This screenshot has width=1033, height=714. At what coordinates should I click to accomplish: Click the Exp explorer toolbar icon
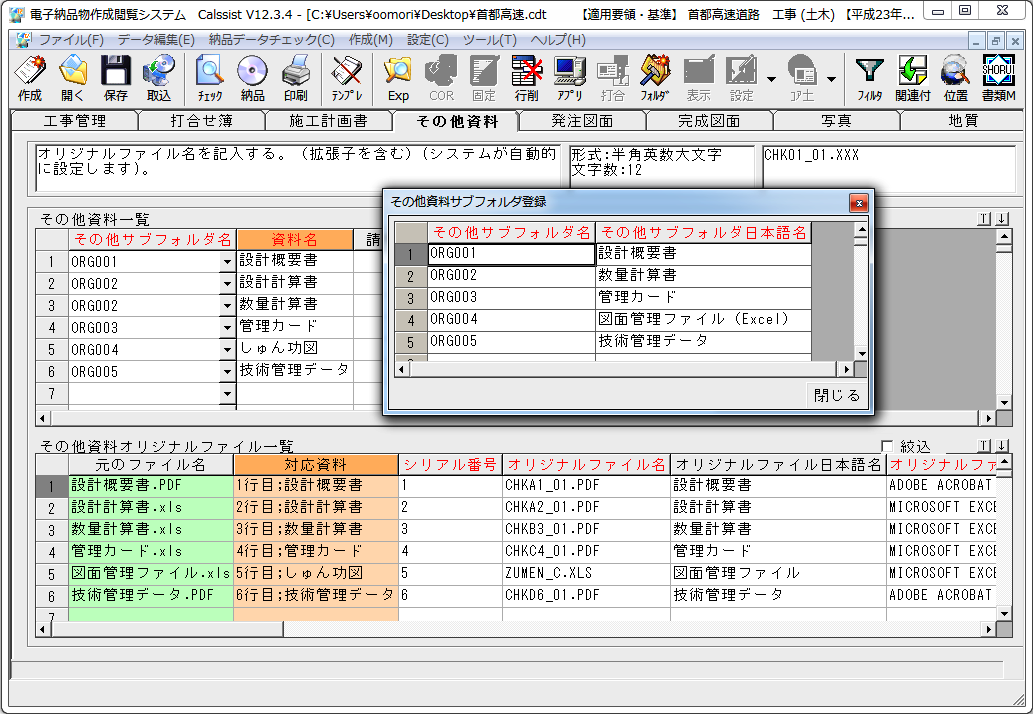pyautogui.click(x=398, y=78)
